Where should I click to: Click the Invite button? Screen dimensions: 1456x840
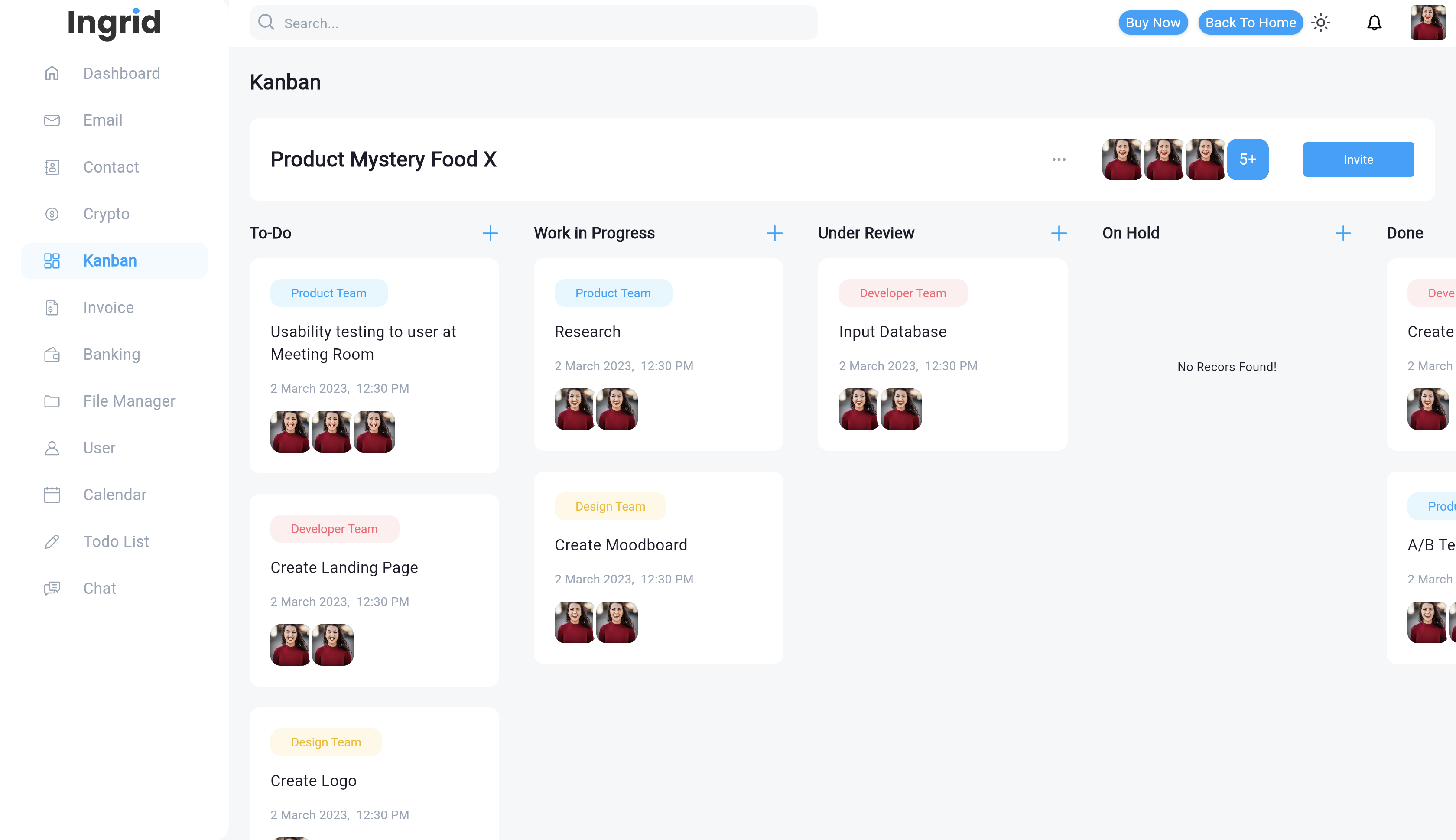1358,159
